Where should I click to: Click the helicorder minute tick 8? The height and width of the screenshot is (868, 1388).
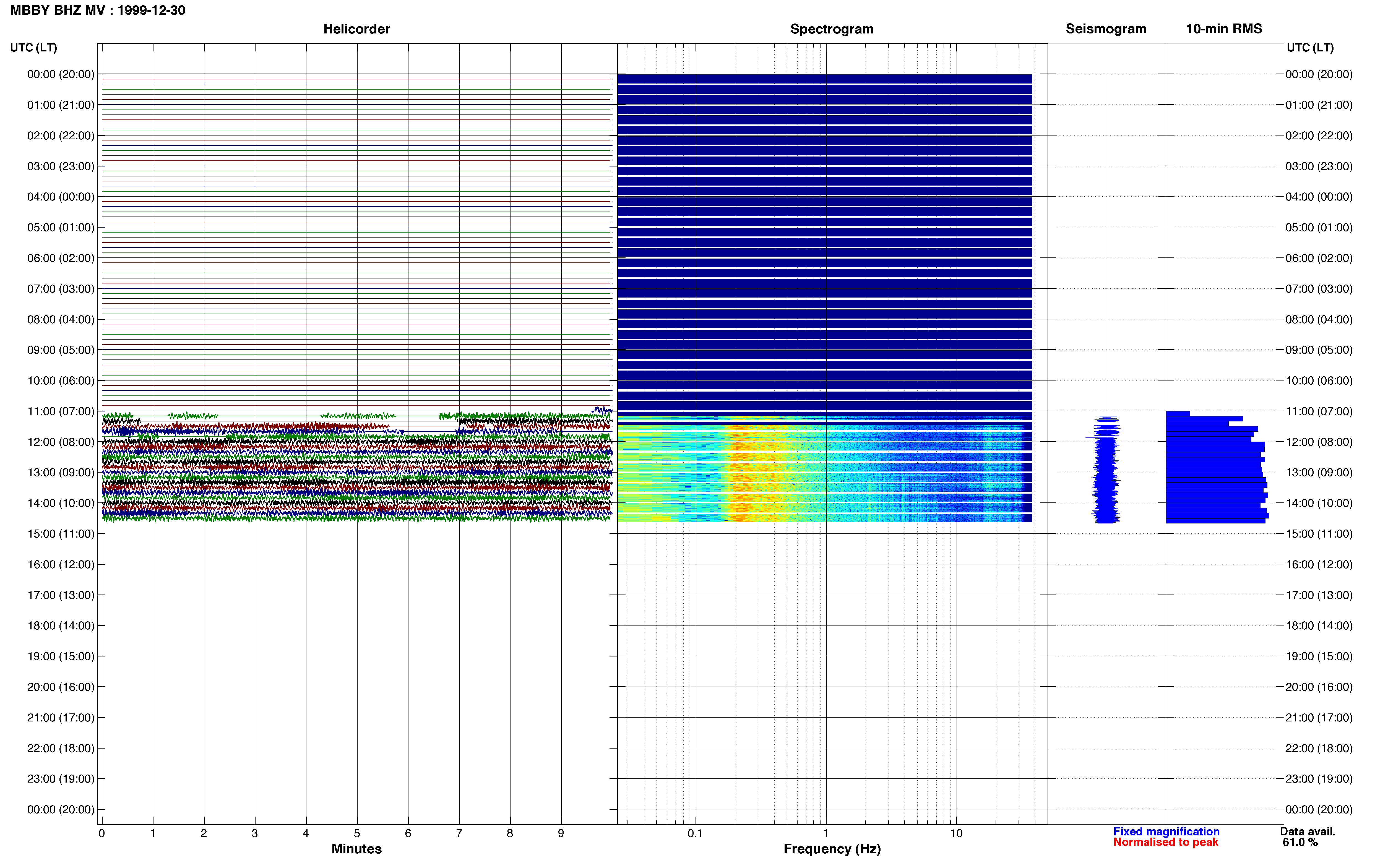pos(510,833)
